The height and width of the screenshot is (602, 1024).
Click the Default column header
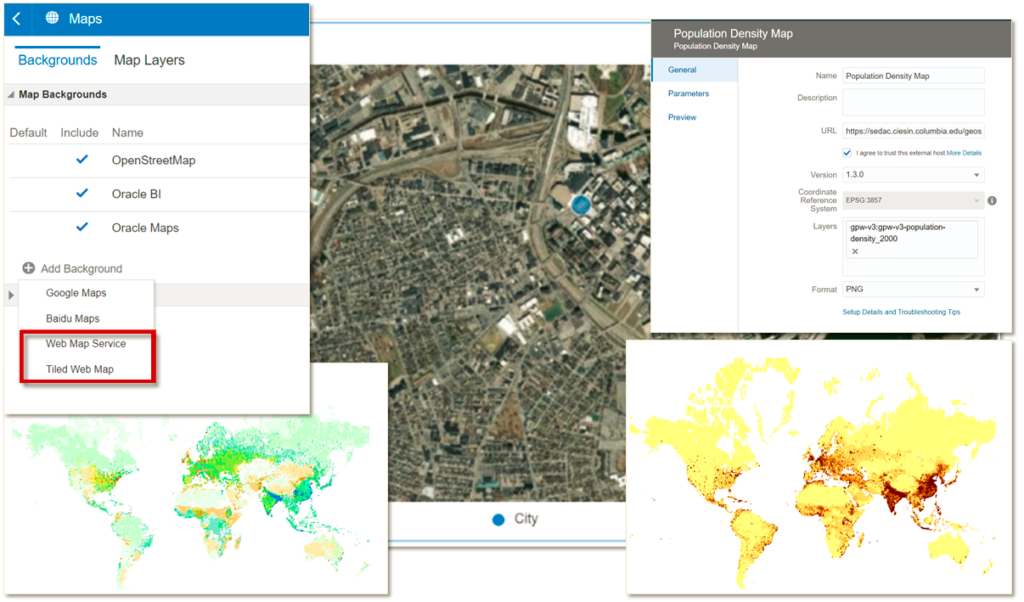click(x=28, y=133)
